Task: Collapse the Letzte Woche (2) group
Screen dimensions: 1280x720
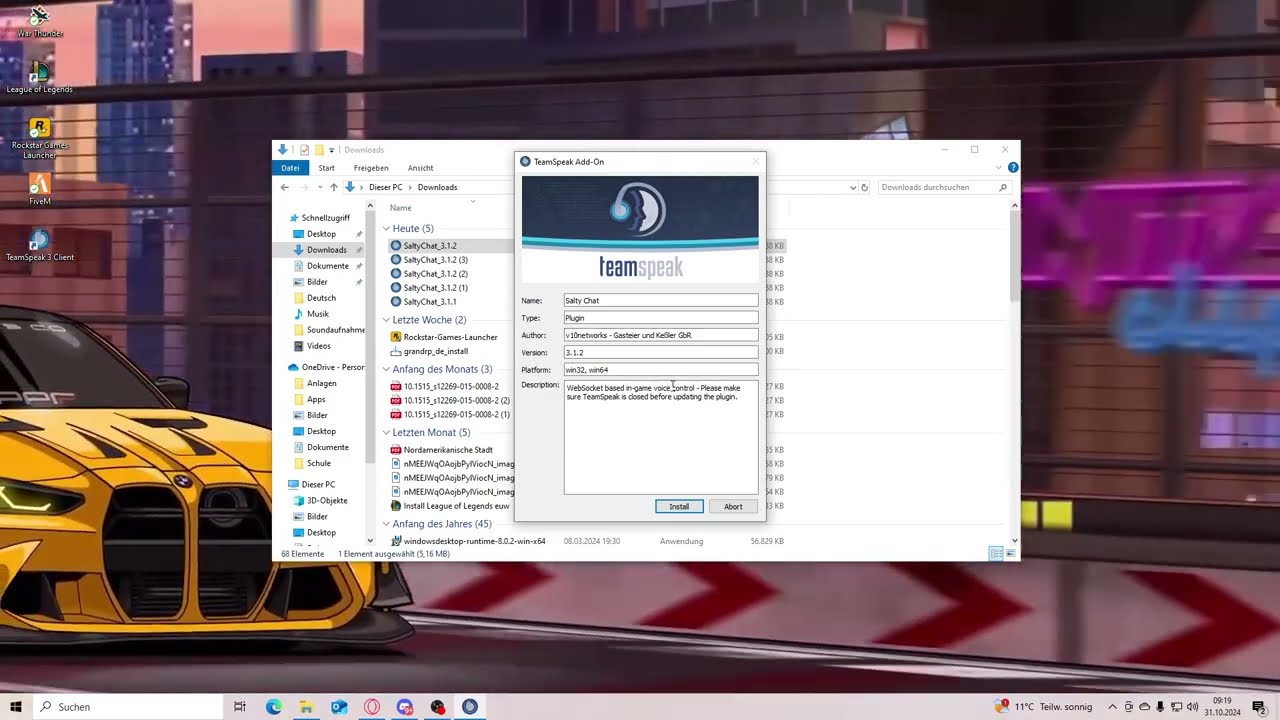Action: point(386,320)
